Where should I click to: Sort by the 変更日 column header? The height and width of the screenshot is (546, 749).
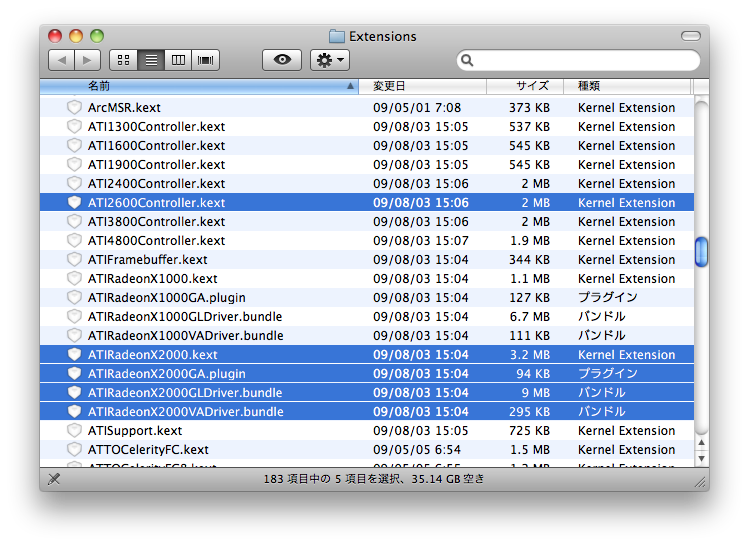point(422,86)
